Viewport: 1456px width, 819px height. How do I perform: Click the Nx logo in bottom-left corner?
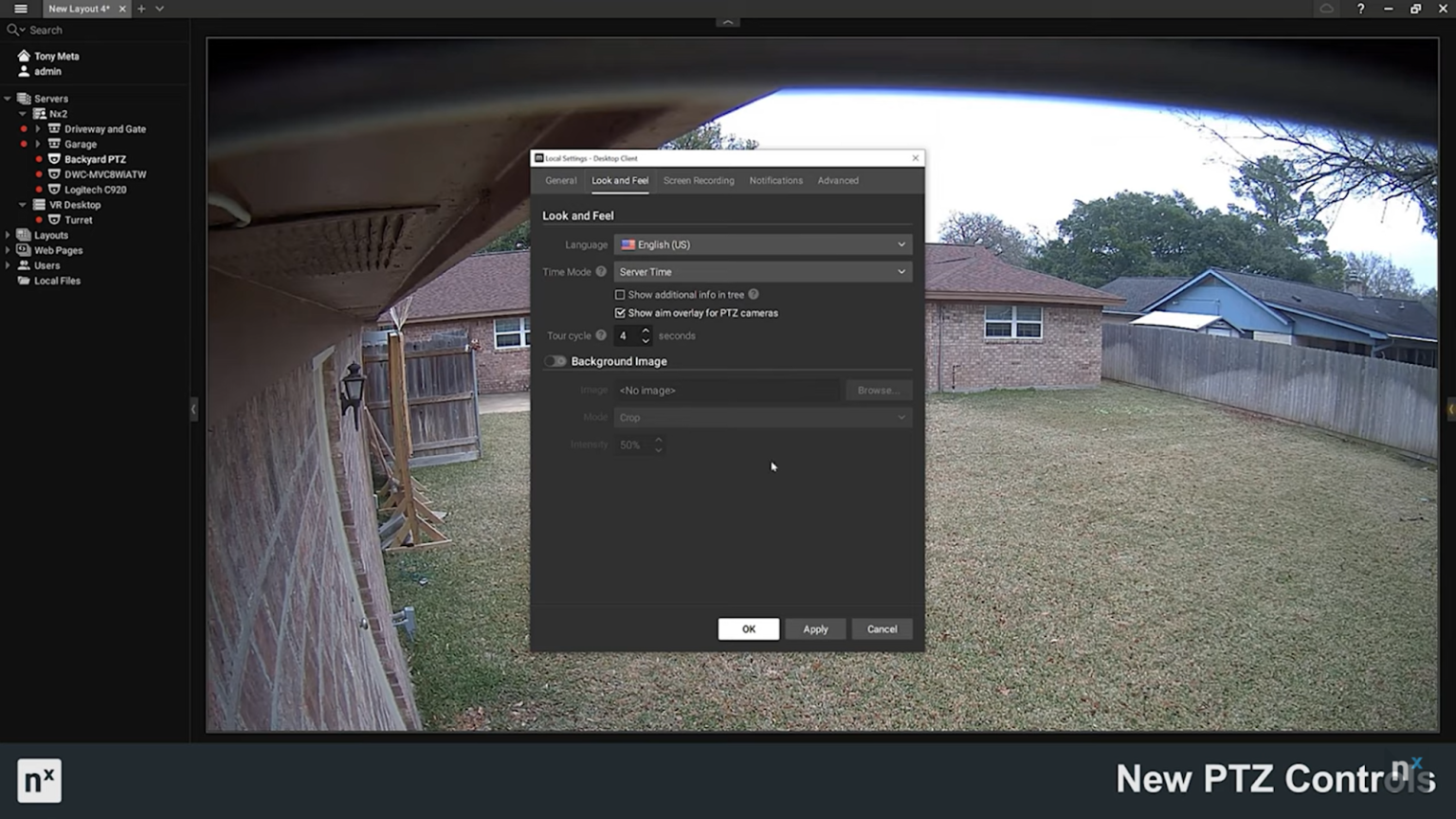(x=39, y=780)
